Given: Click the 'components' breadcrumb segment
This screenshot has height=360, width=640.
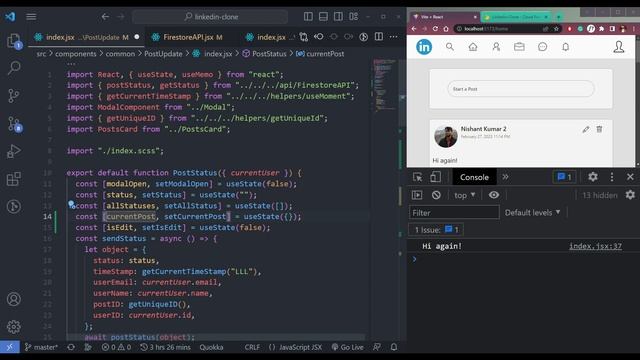Looking at the screenshot, I should (76, 54).
